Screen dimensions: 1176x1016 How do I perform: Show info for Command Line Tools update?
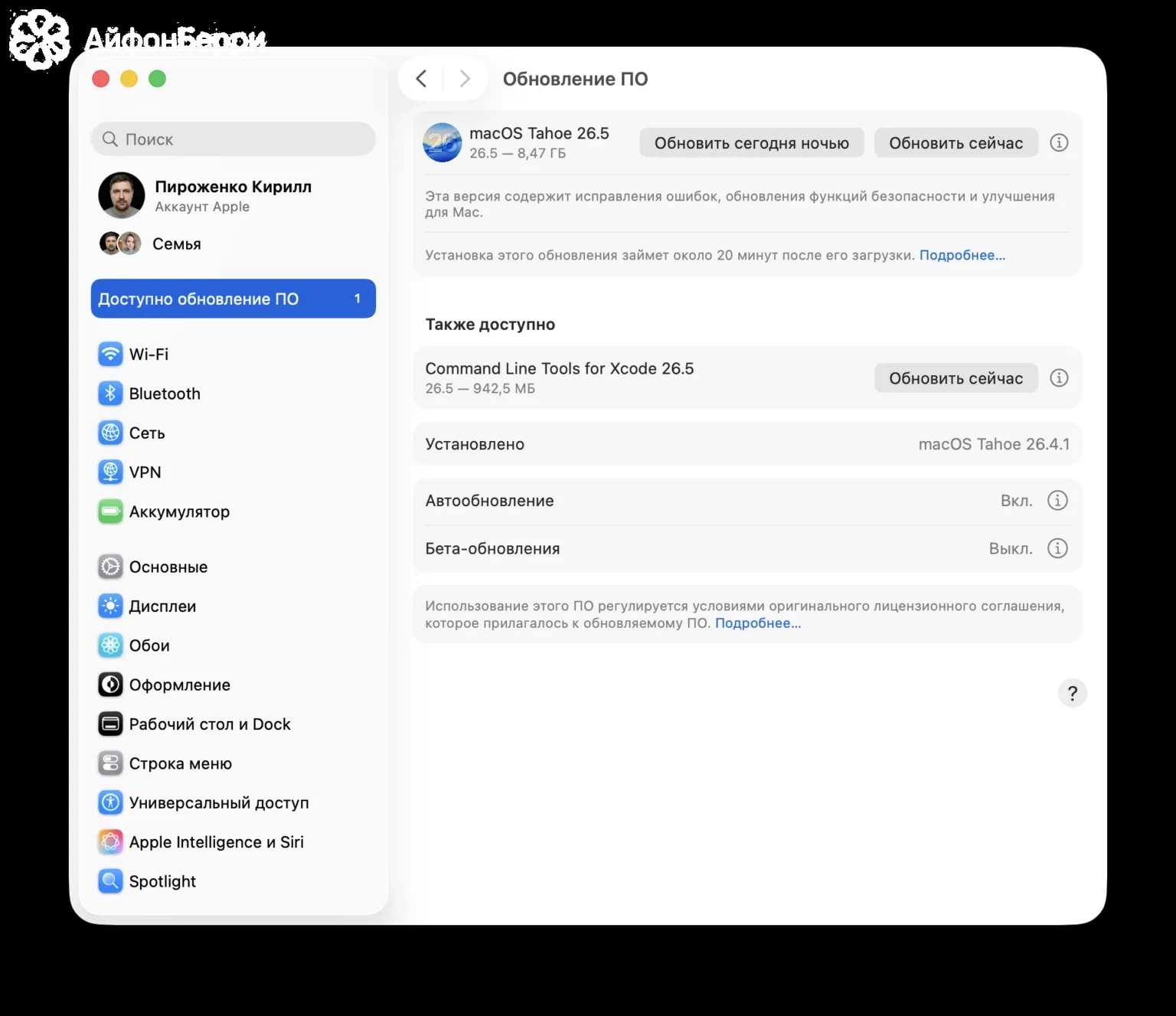tap(1059, 377)
